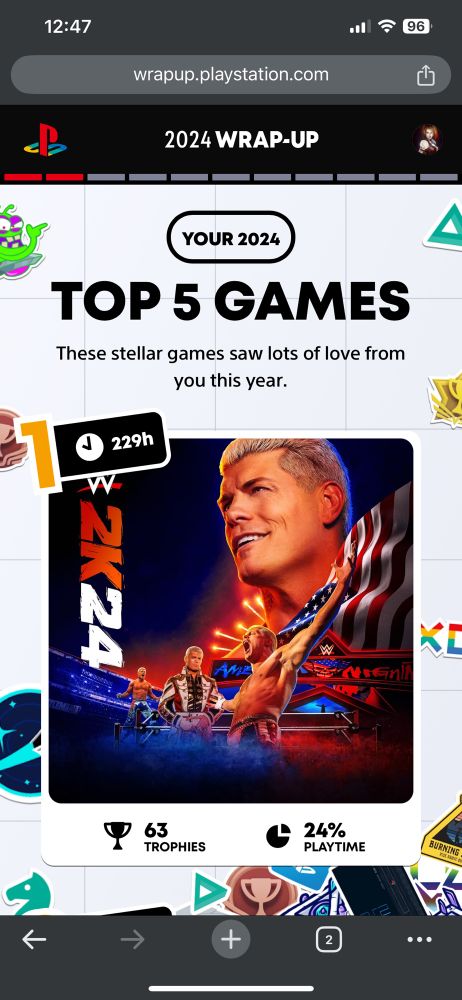This screenshot has height=1000, width=462.
Task: Open the tab switcher showing 2 tabs
Action: (329, 939)
